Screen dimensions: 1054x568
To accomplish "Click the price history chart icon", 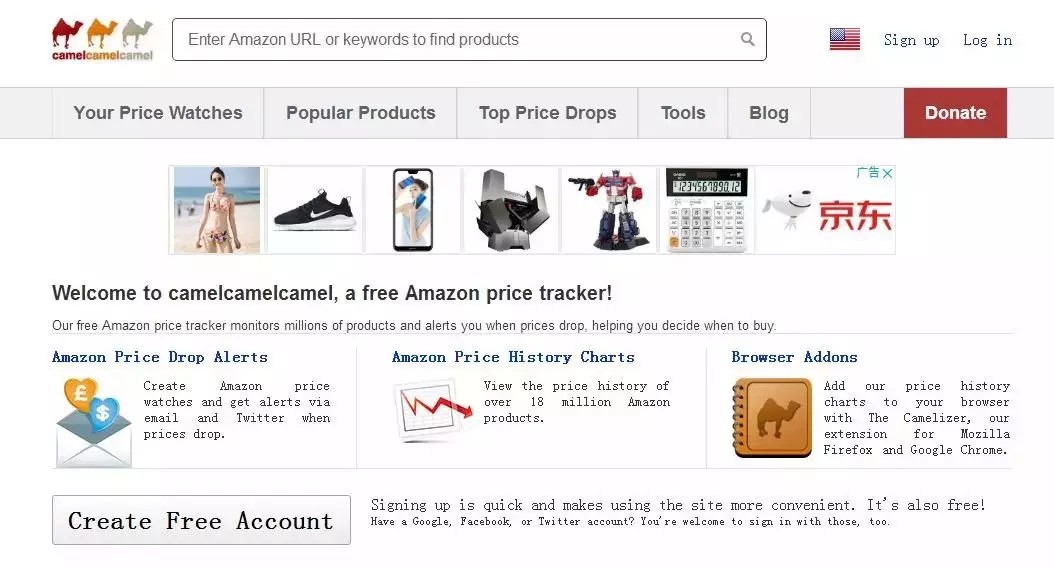I will pos(433,411).
